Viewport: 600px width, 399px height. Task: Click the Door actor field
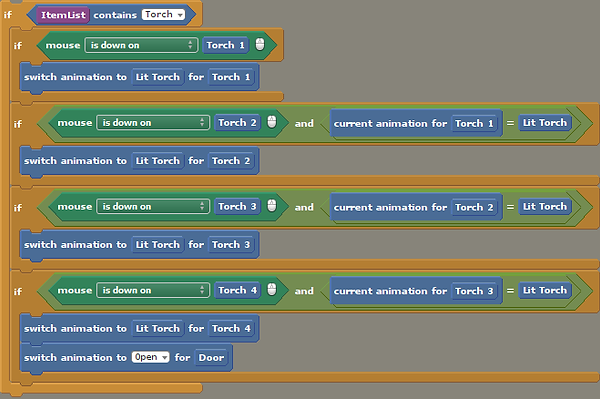click(x=211, y=358)
